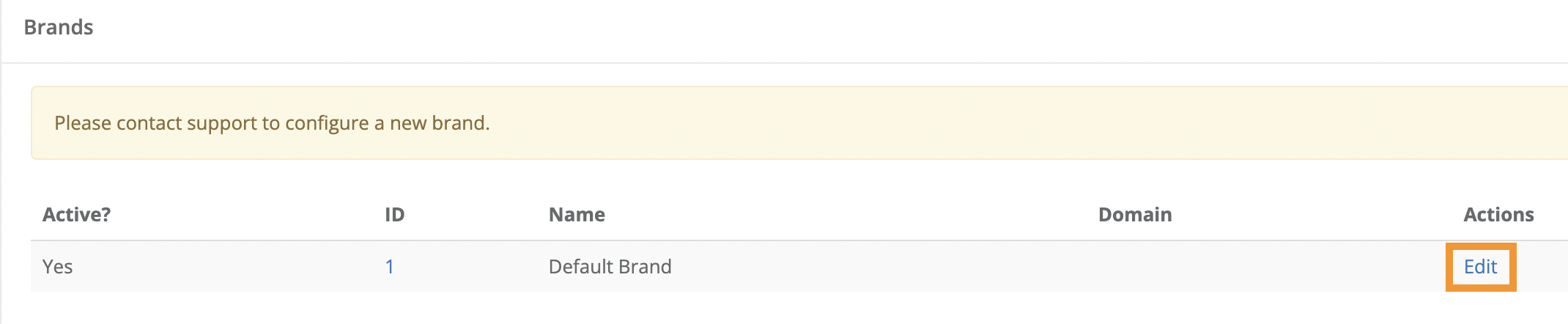Click the word Please in the yellow alert
The height and width of the screenshot is (324, 1568).
[x=83, y=123]
